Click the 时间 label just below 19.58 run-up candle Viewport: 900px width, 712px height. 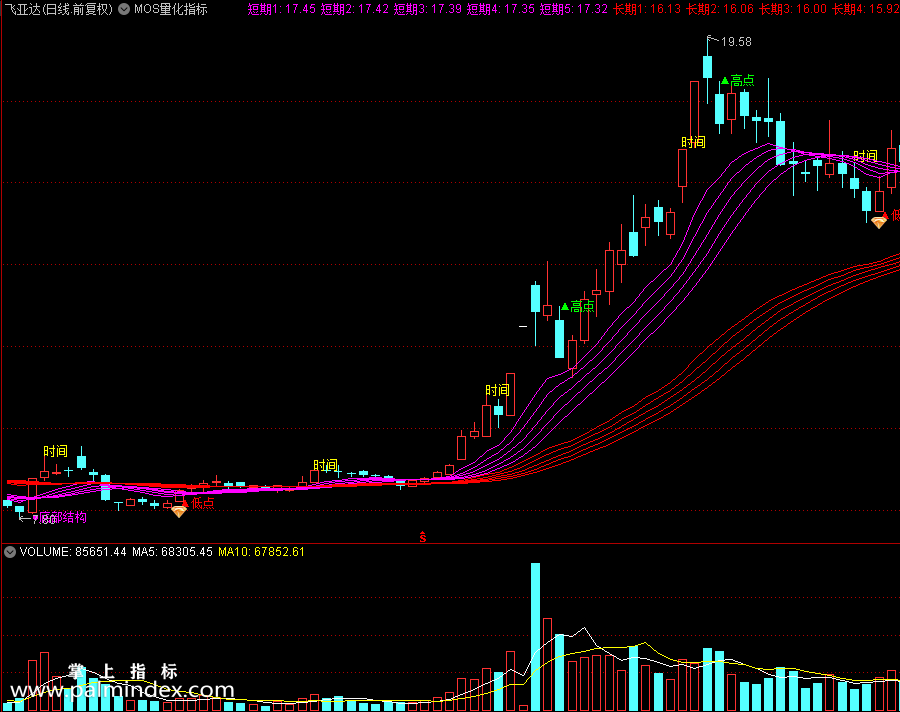(x=693, y=142)
